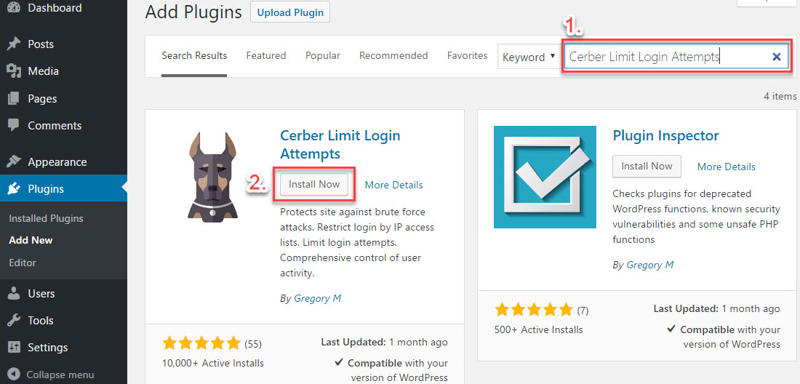Click the Pages icon in sidebar
Viewport: 800px width, 384px height.
click(x=14, y=98)
